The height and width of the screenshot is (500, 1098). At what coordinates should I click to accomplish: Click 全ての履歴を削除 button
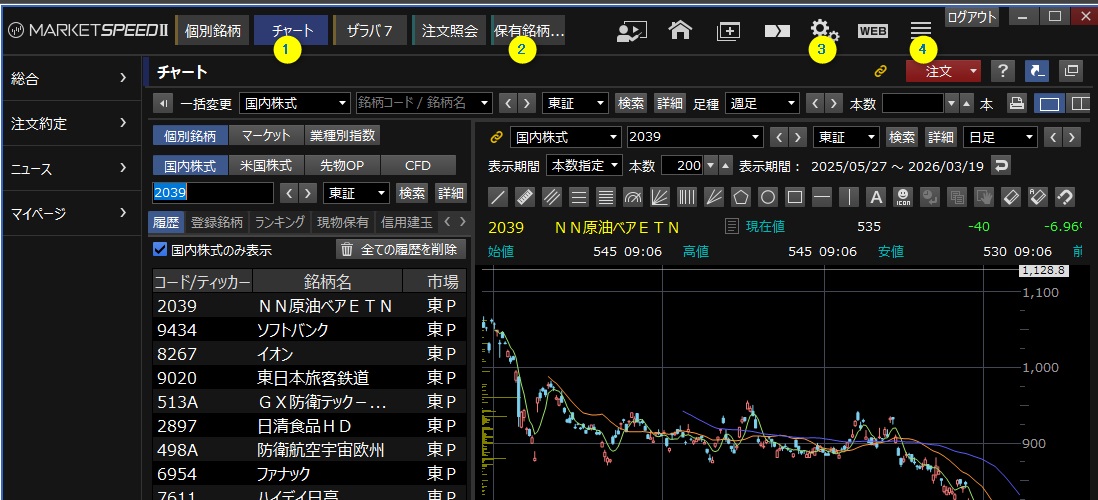400,250
